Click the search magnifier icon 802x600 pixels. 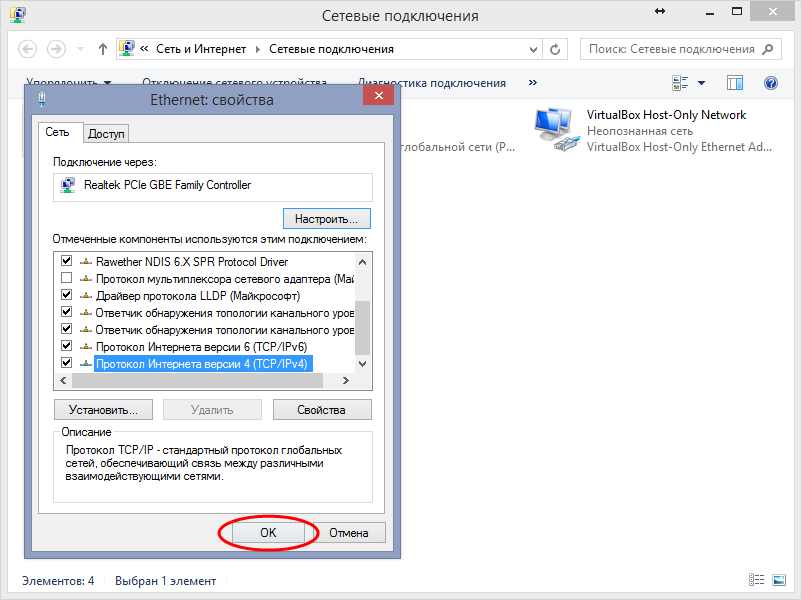[768, 49]
